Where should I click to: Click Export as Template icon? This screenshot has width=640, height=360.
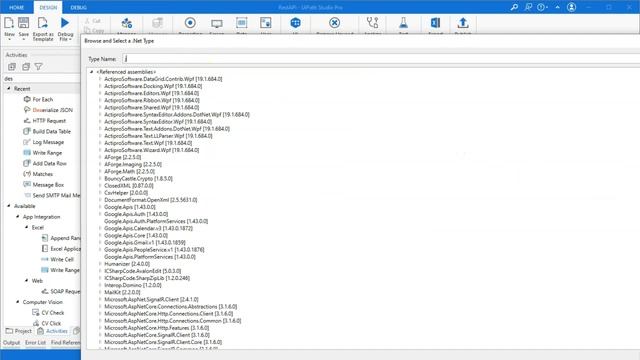click(42, 23)
